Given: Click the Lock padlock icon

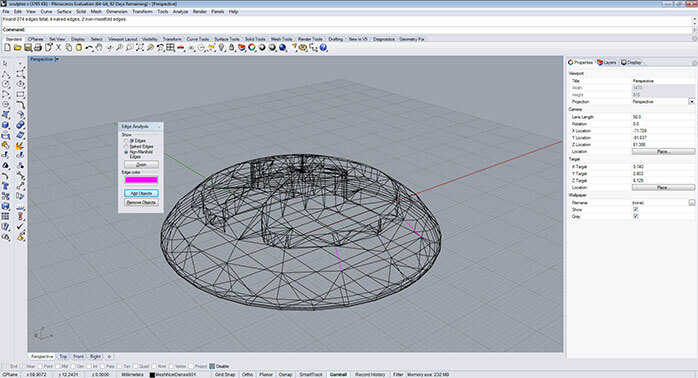Looking at the screenshot, I should pyautogui.click(x=232, y=48).
